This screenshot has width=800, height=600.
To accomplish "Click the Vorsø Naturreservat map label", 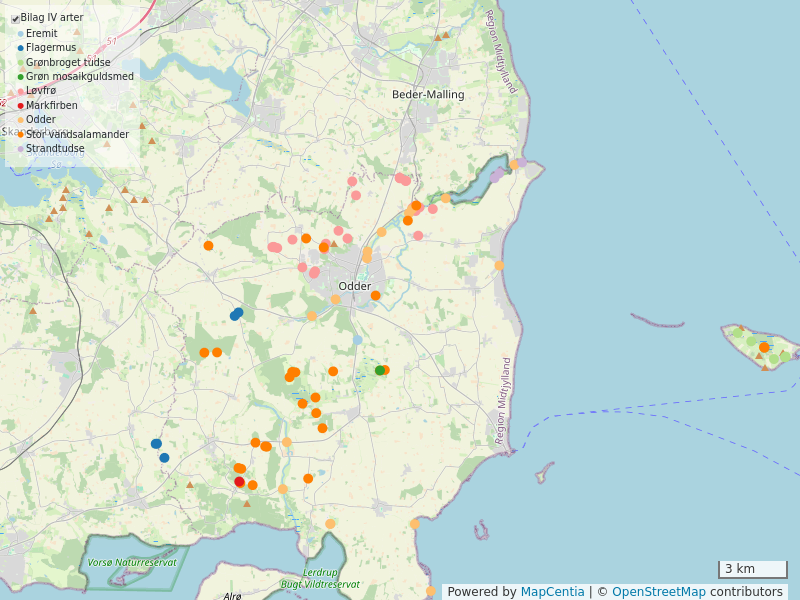I will click(x=132, y=562).
